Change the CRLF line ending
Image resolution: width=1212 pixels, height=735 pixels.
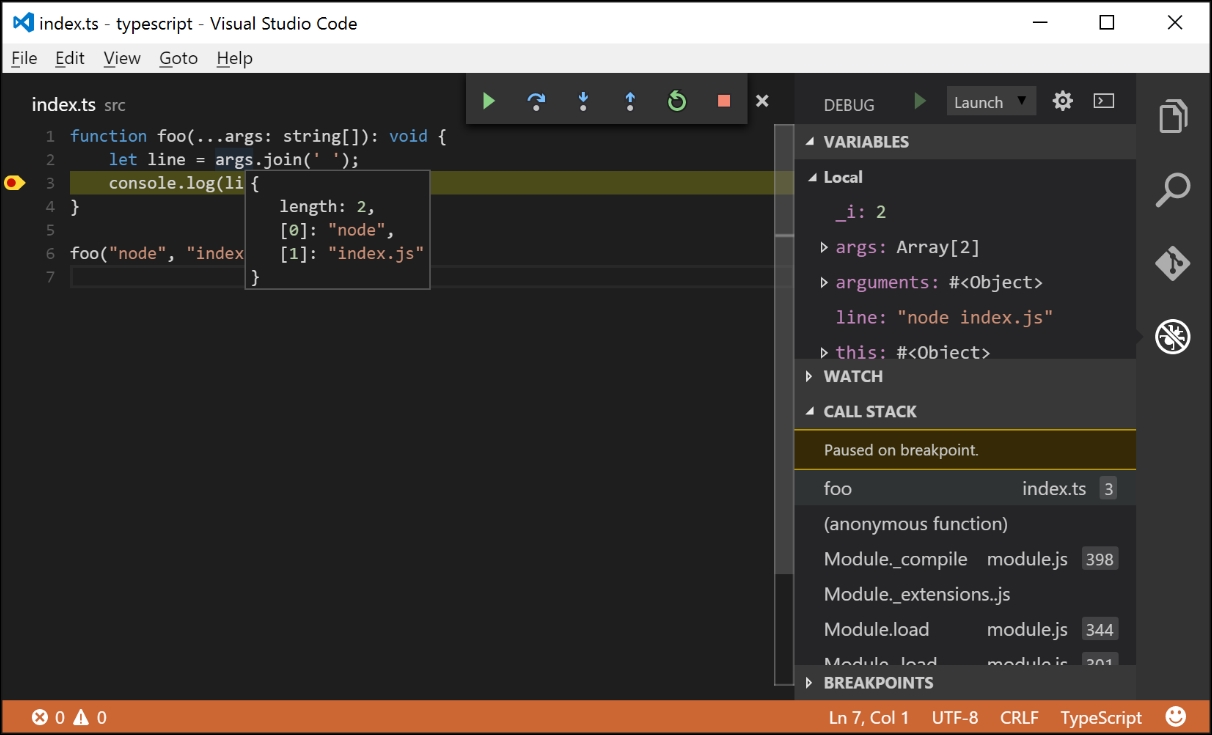1019,717
